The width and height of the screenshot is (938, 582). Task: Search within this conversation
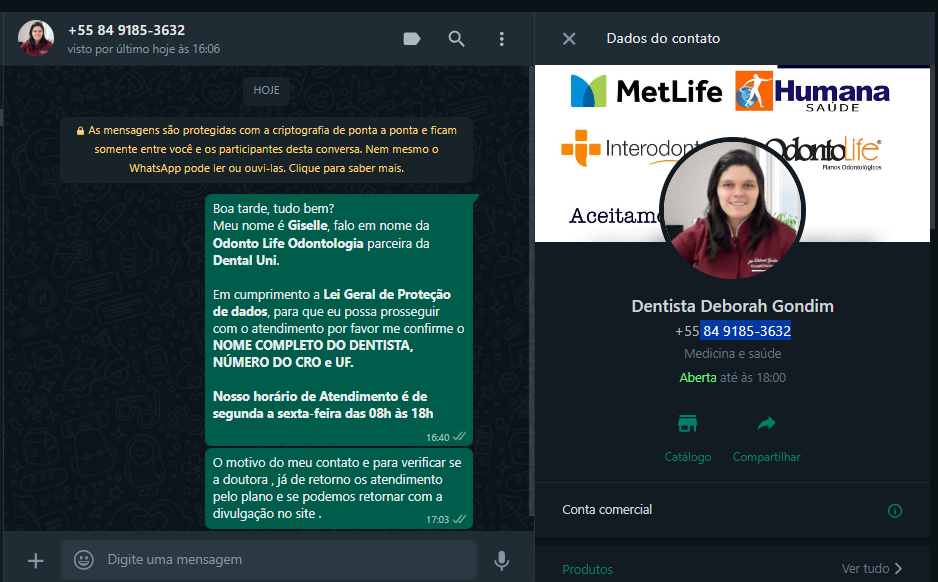(456, 39)
